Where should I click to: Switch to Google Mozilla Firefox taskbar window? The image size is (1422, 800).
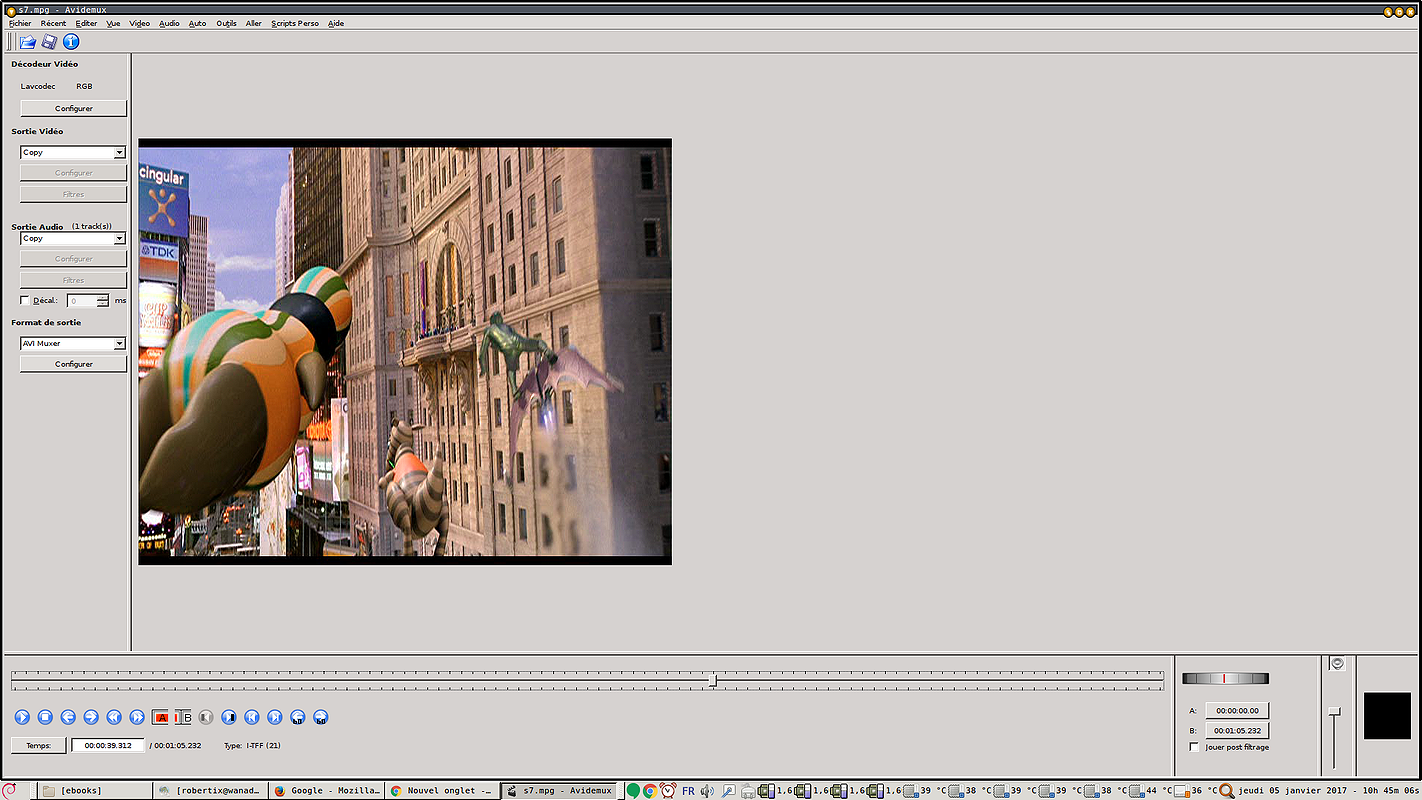(x=326, y=790)
